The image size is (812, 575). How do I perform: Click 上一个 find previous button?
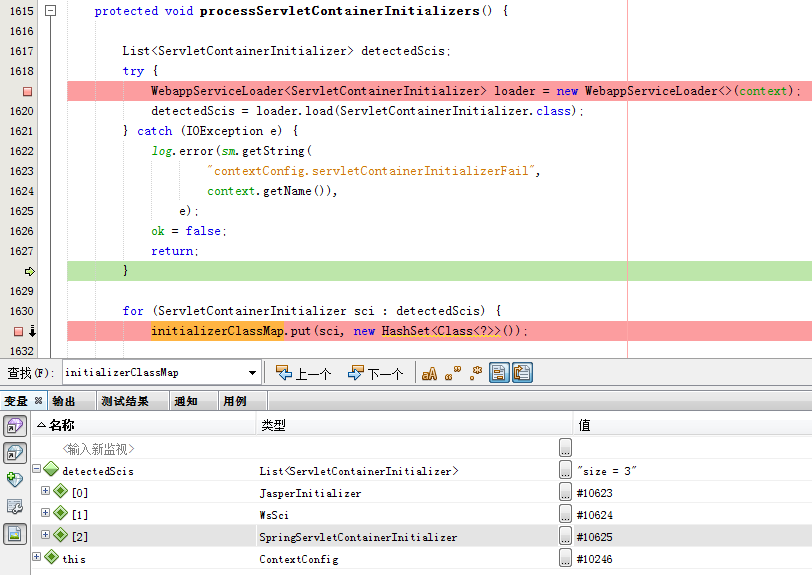coord(303,373)
